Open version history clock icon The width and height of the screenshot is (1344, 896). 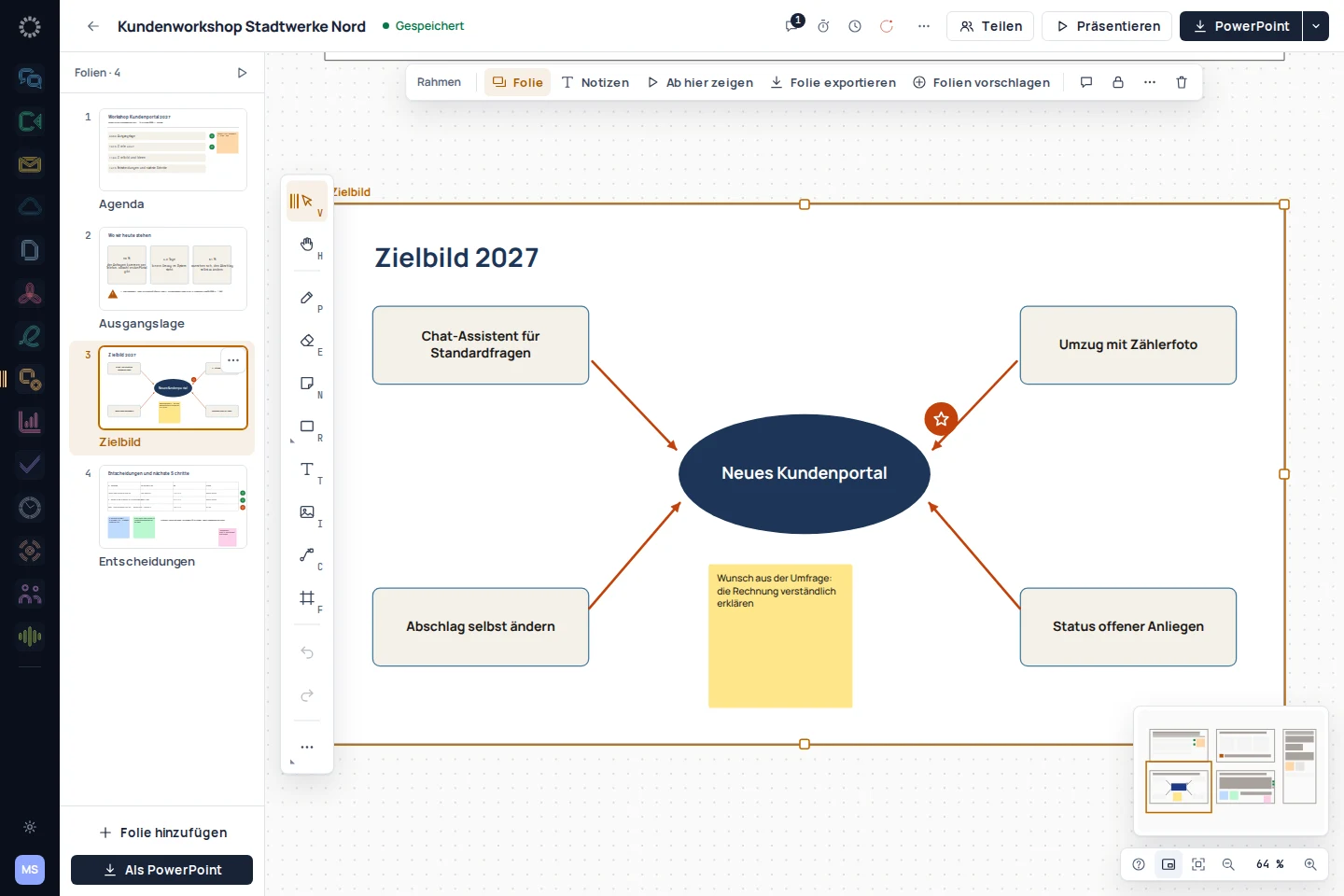[x=855, y=26]
